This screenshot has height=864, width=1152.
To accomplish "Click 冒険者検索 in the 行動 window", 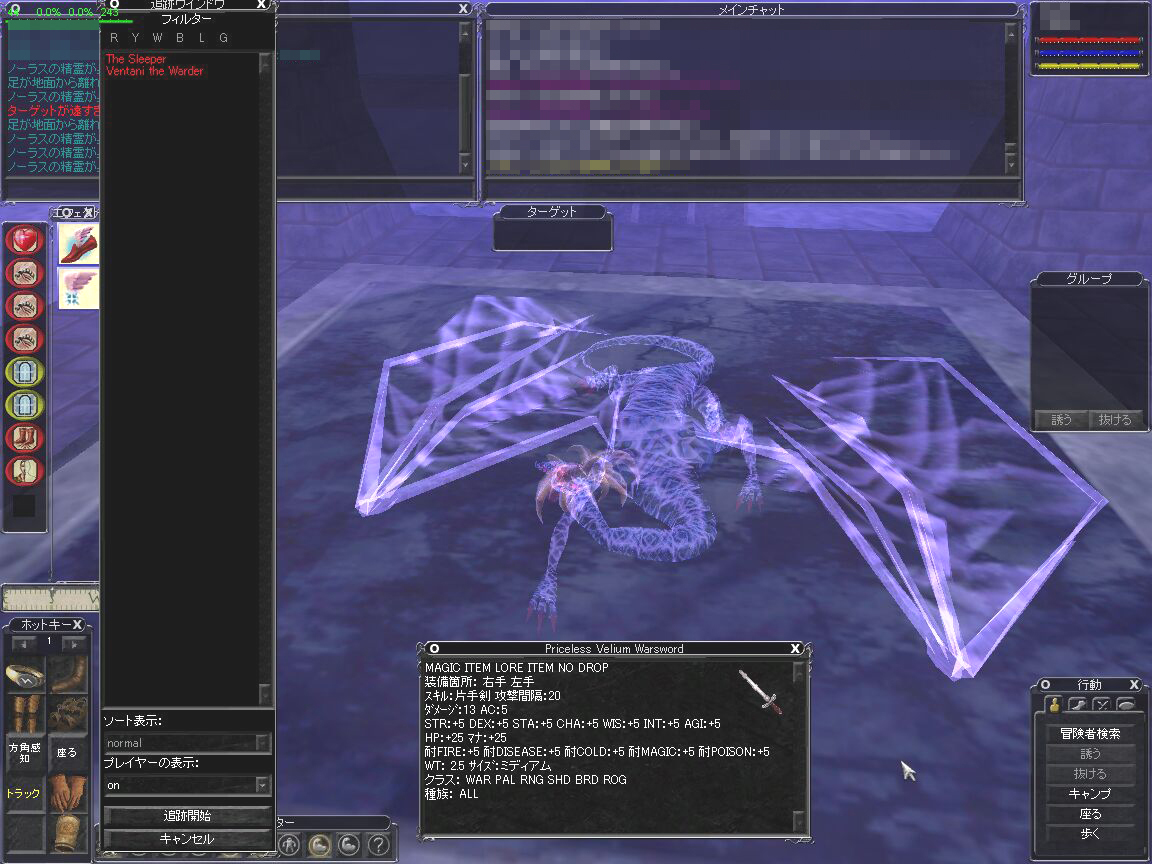I will click(1090, 733).
